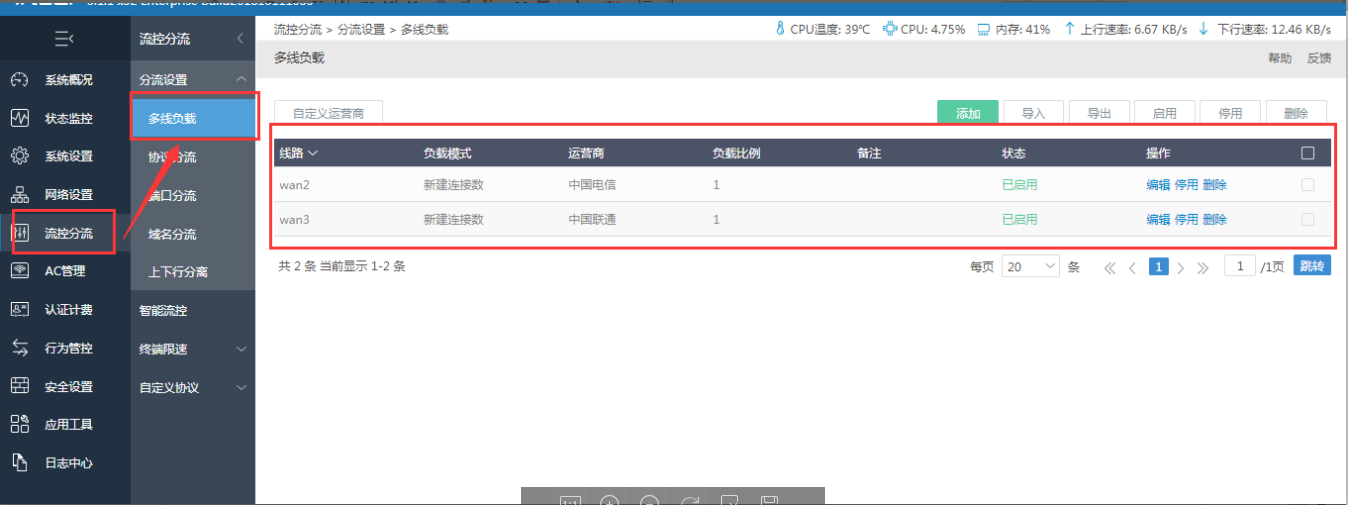Viewport: 1348px width, 505px height.
Task: Click the 跳转 page jump button
Action: point(1312,265)
